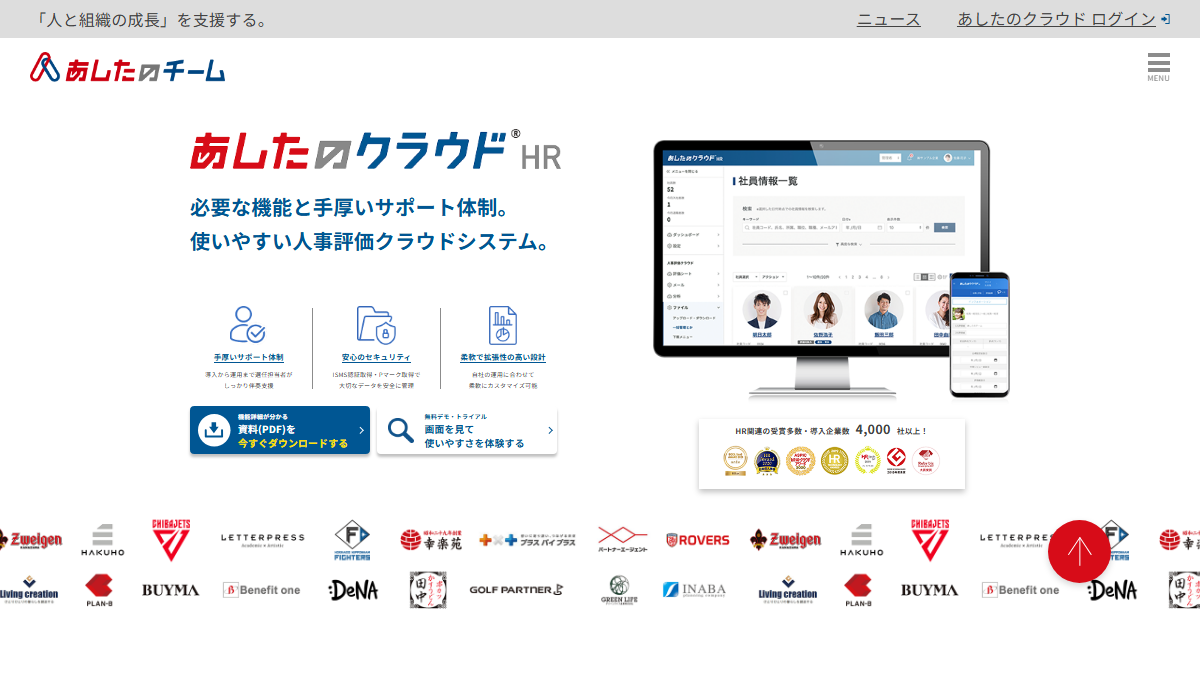Click the あしたのクラウド HR title logo
The image size is (1200, 675).
pos(376,150)
